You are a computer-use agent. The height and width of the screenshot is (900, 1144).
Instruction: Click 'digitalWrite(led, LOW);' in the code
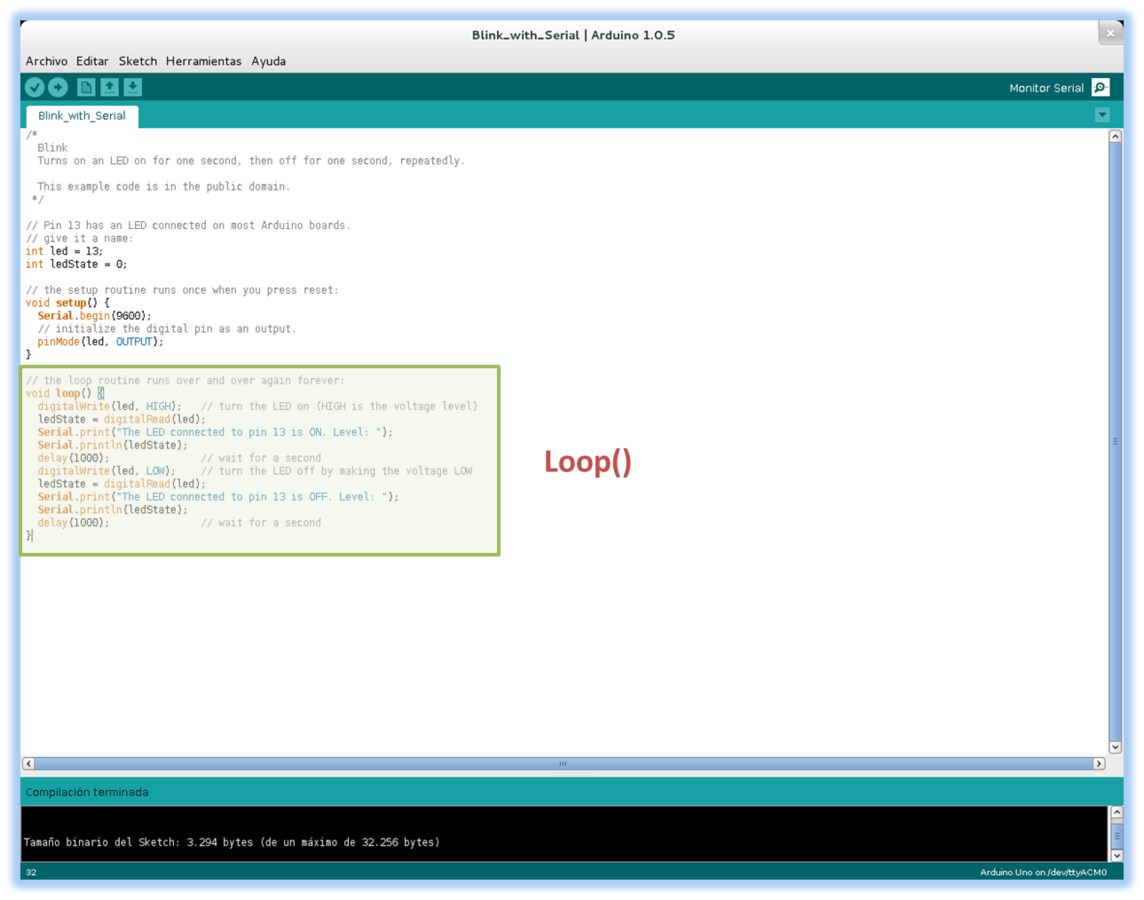pos(107,471)
